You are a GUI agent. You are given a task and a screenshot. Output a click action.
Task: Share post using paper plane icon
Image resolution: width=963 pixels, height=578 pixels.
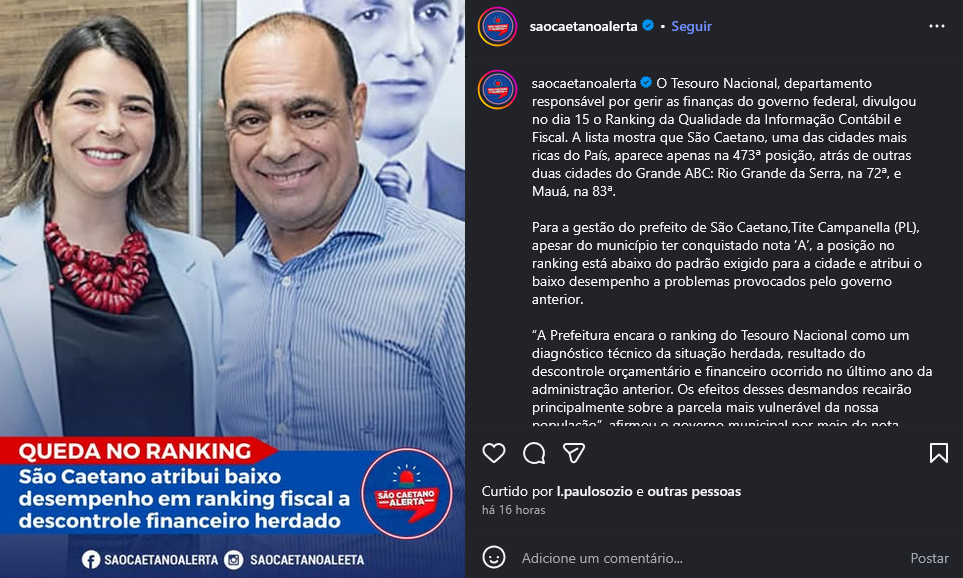[x=574, y=453]
